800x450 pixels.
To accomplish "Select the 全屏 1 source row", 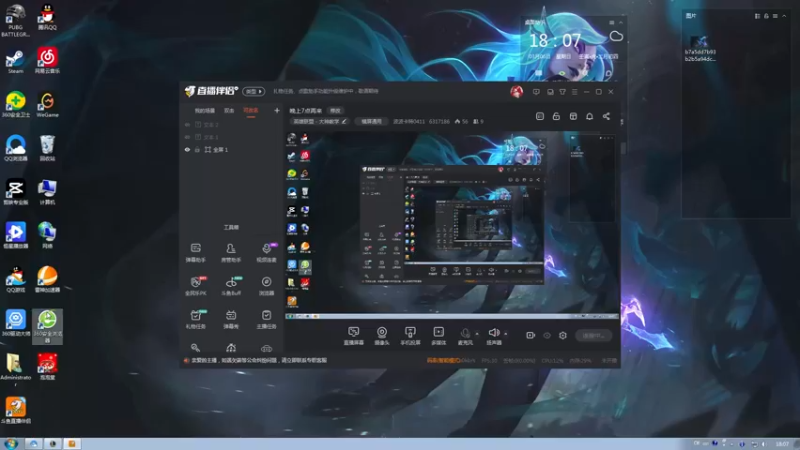I will 232,149.
